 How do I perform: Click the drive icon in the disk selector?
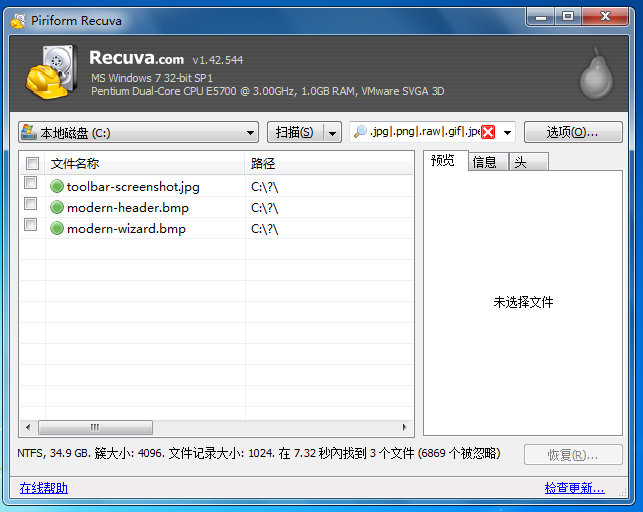pyautogui.click(x=29, y=132)
